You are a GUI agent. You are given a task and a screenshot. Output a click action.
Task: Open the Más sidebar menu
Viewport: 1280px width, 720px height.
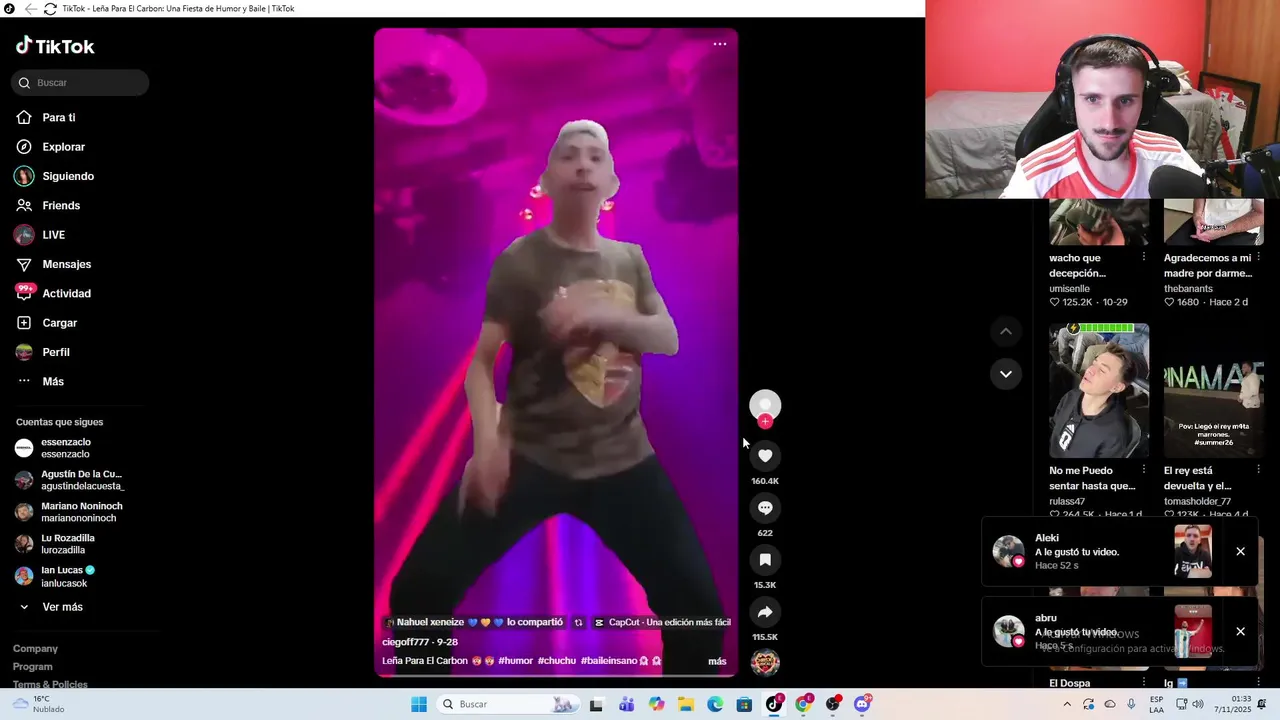pos(52,382)
